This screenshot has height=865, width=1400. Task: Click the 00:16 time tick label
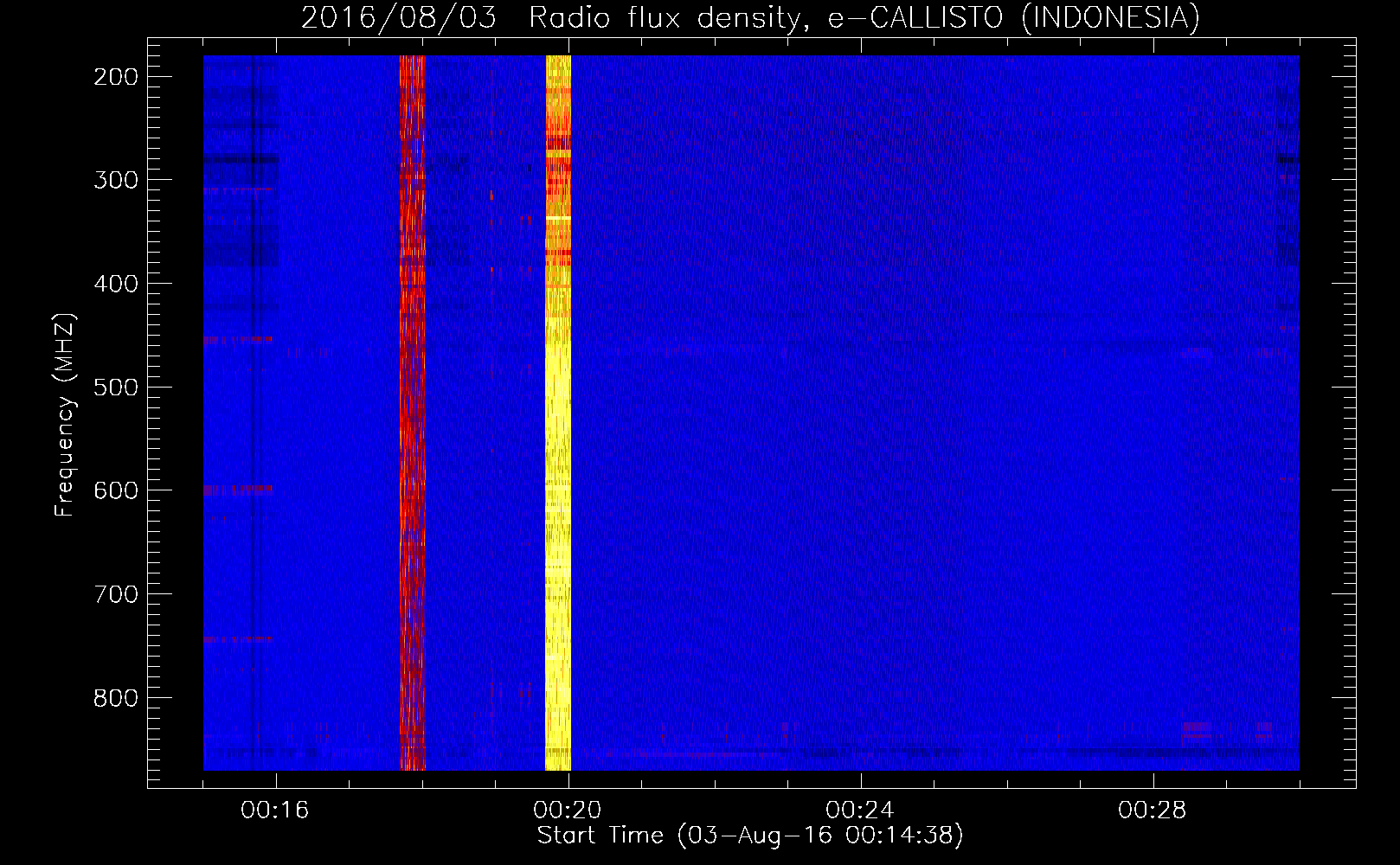275,811
